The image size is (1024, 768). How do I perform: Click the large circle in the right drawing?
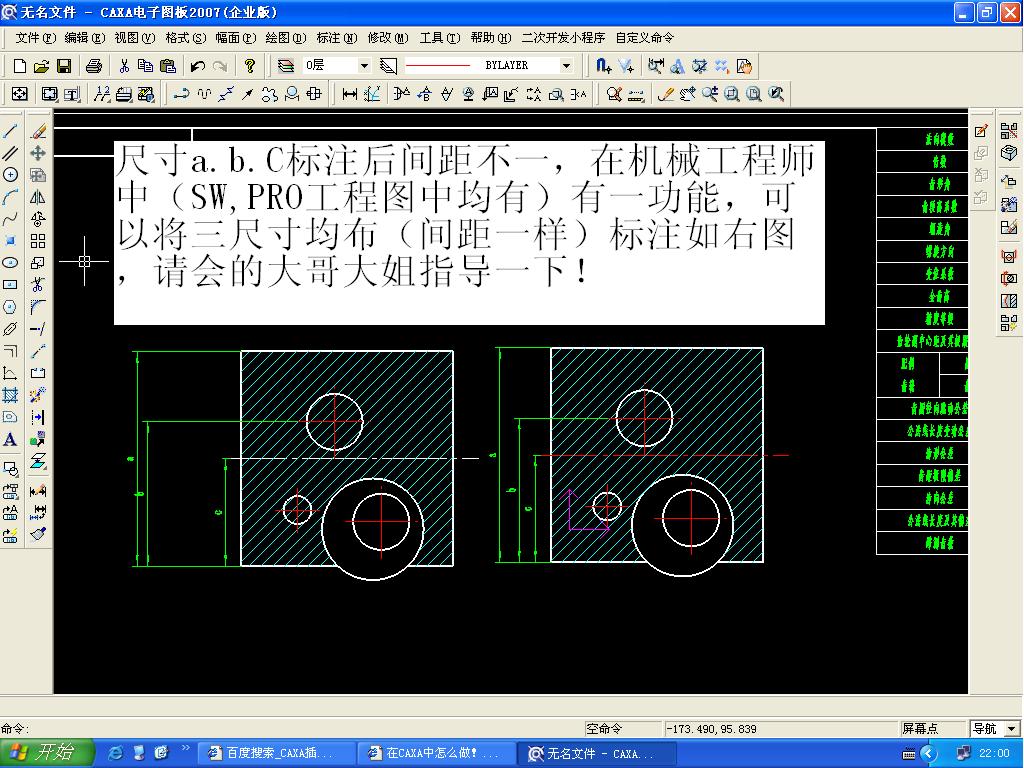click(x=682, y=526)
